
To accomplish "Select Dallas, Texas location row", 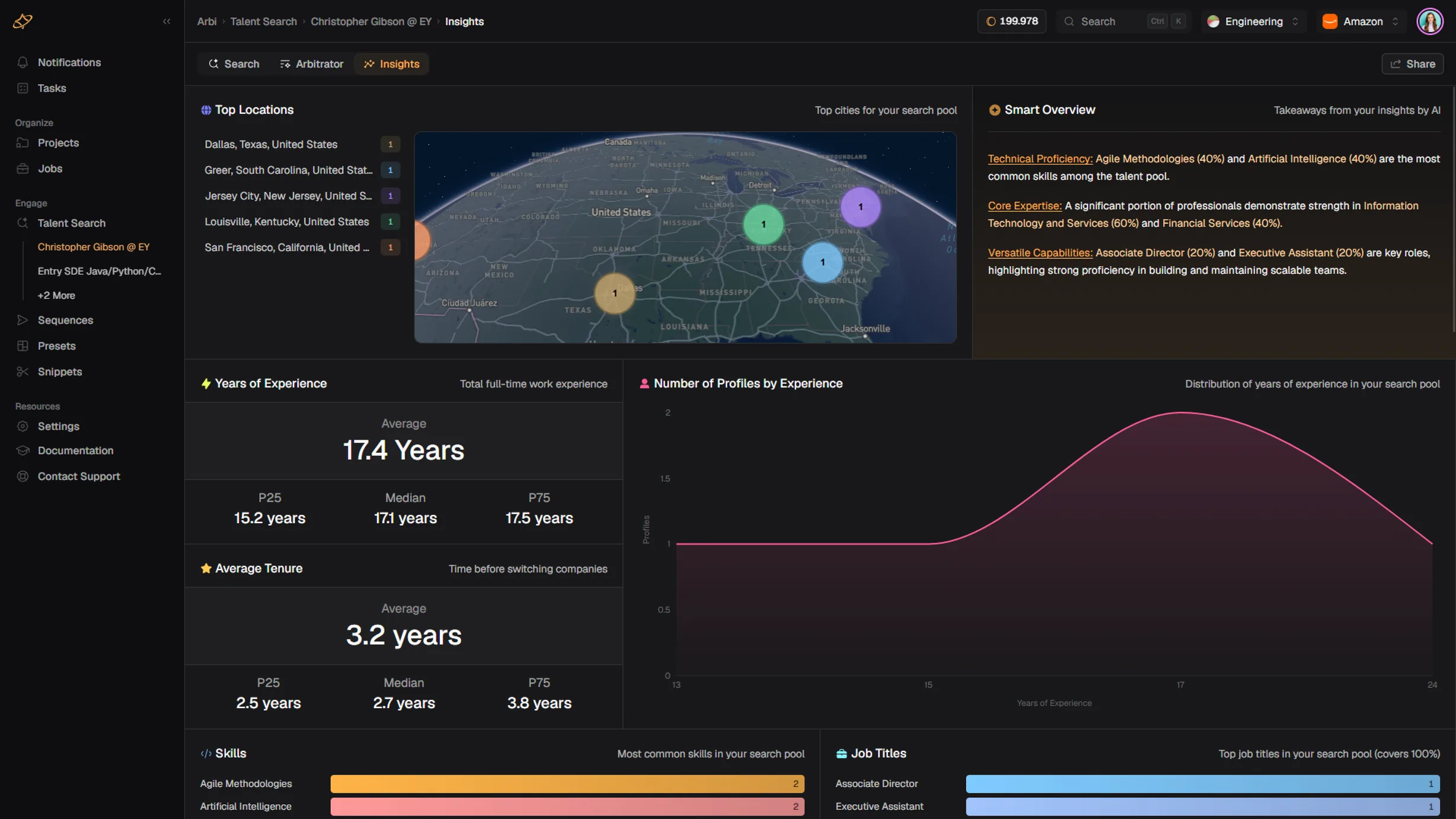I will 302,145.
